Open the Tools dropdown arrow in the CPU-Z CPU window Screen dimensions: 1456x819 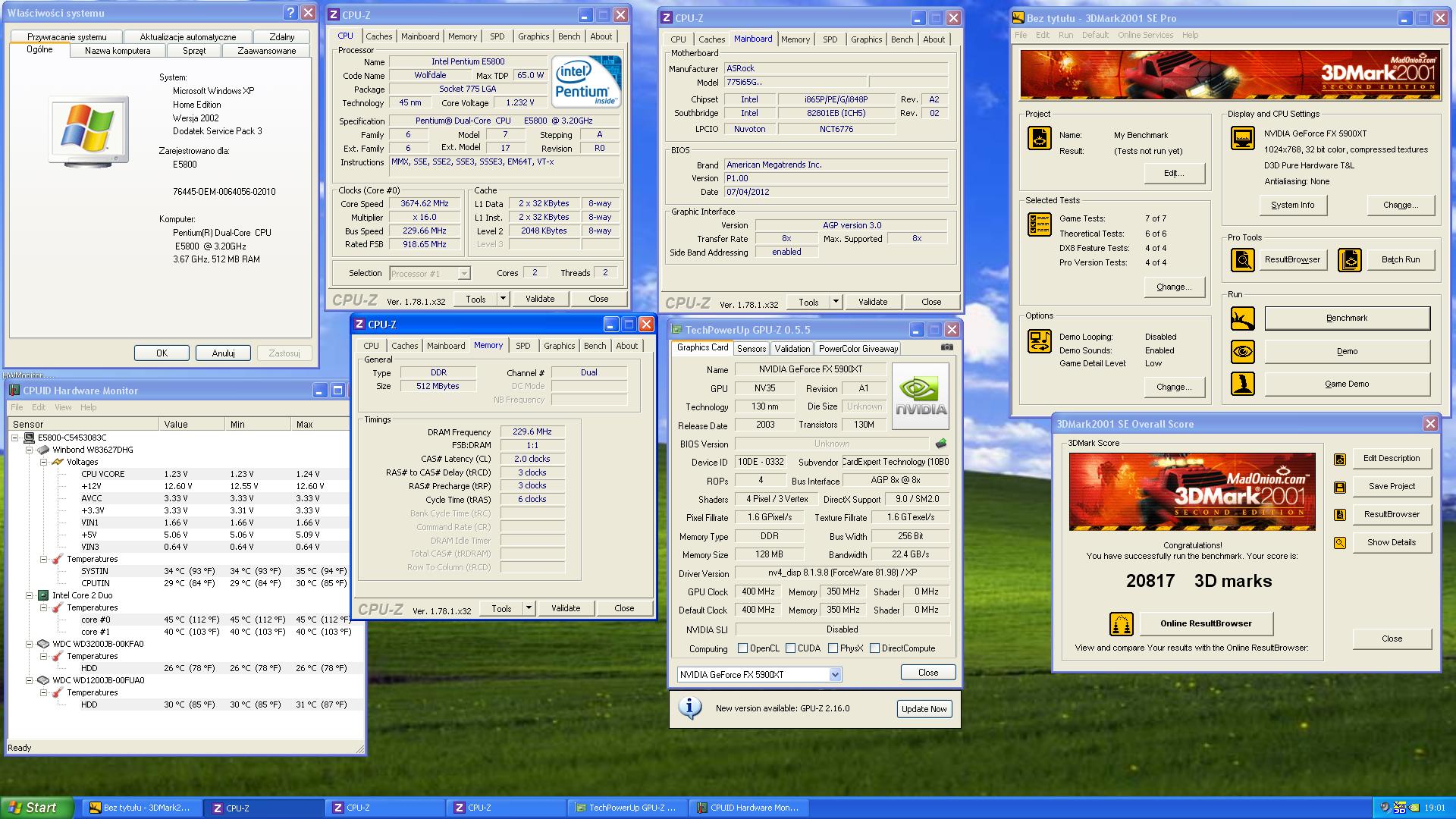[x=503, y=300]
